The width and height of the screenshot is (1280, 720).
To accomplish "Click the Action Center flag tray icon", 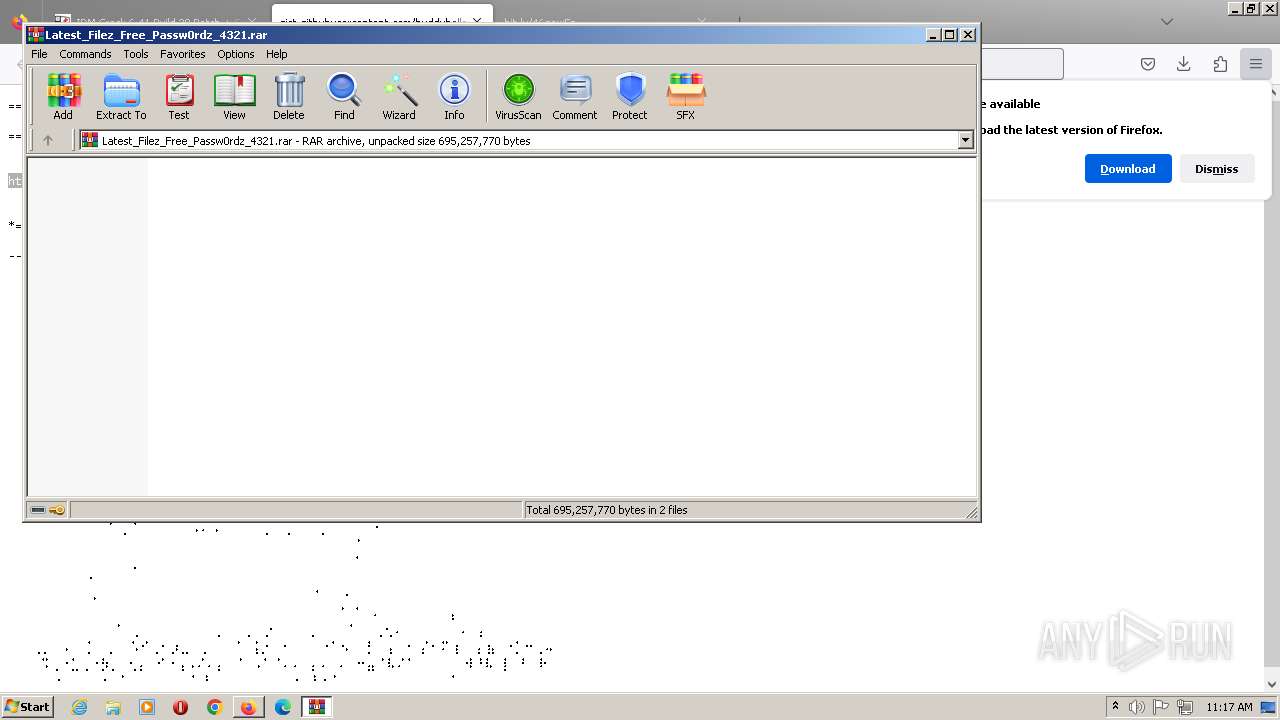I will click(x=1162, y=707).
